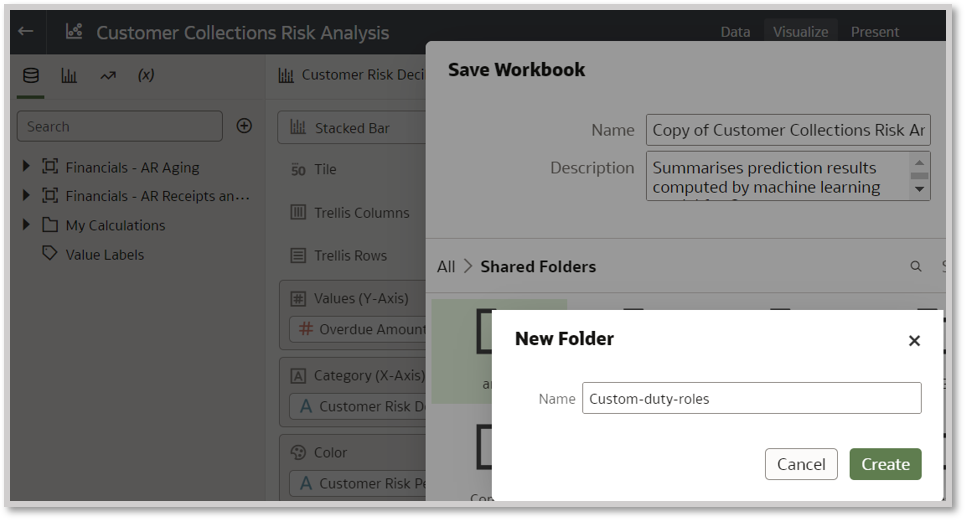This screenshot has width=965, height=520.
Task: Close the New Folder dialog
Action: click(914, 341)
